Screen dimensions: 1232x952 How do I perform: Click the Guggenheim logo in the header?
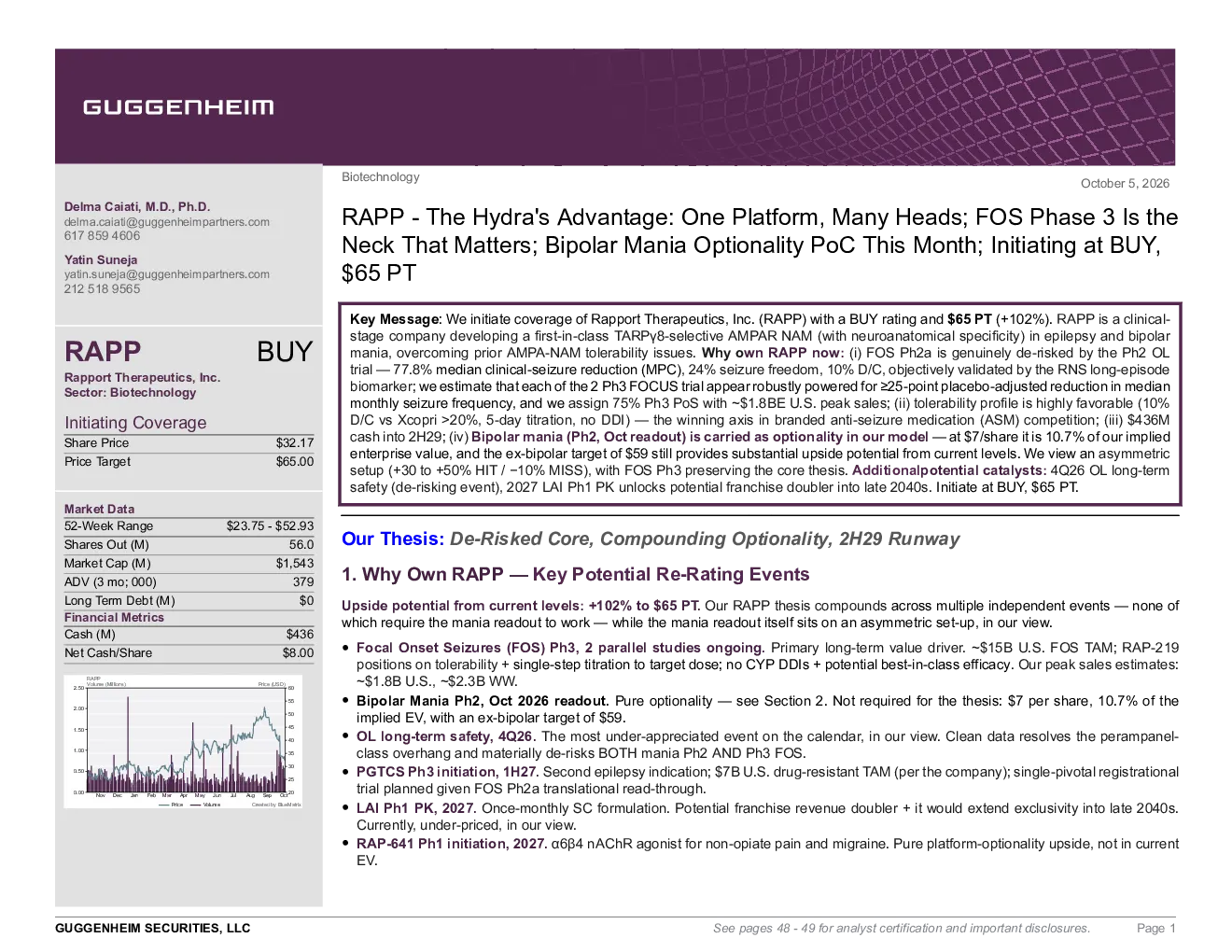point(178,107)
